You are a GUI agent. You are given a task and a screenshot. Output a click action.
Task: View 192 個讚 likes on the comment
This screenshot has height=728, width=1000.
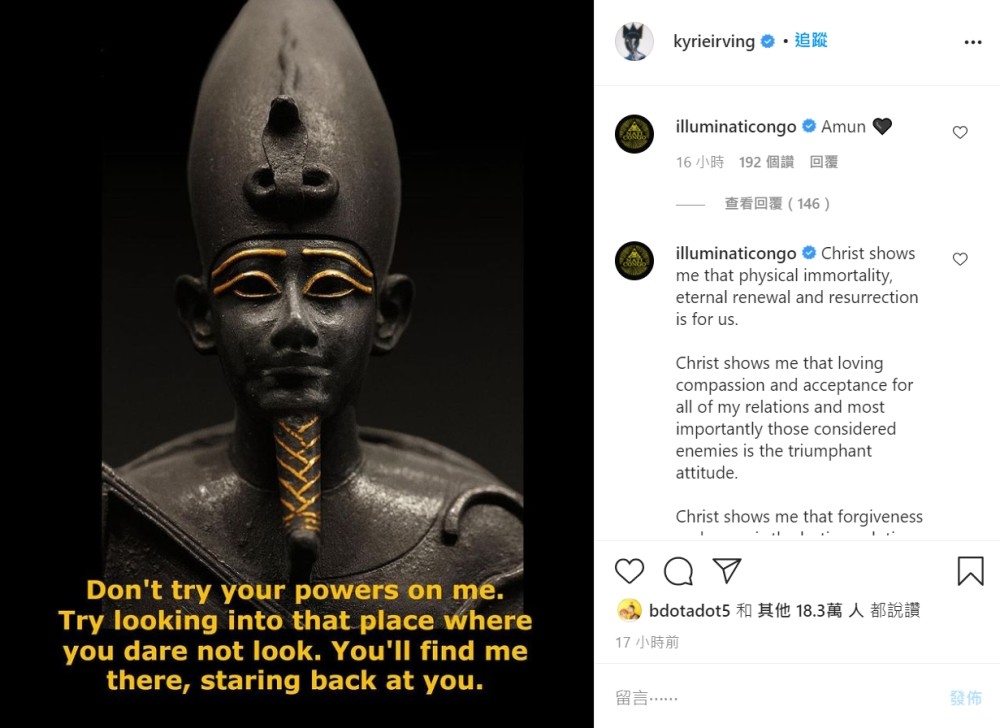pyautogui.click(x=766, y=162)
